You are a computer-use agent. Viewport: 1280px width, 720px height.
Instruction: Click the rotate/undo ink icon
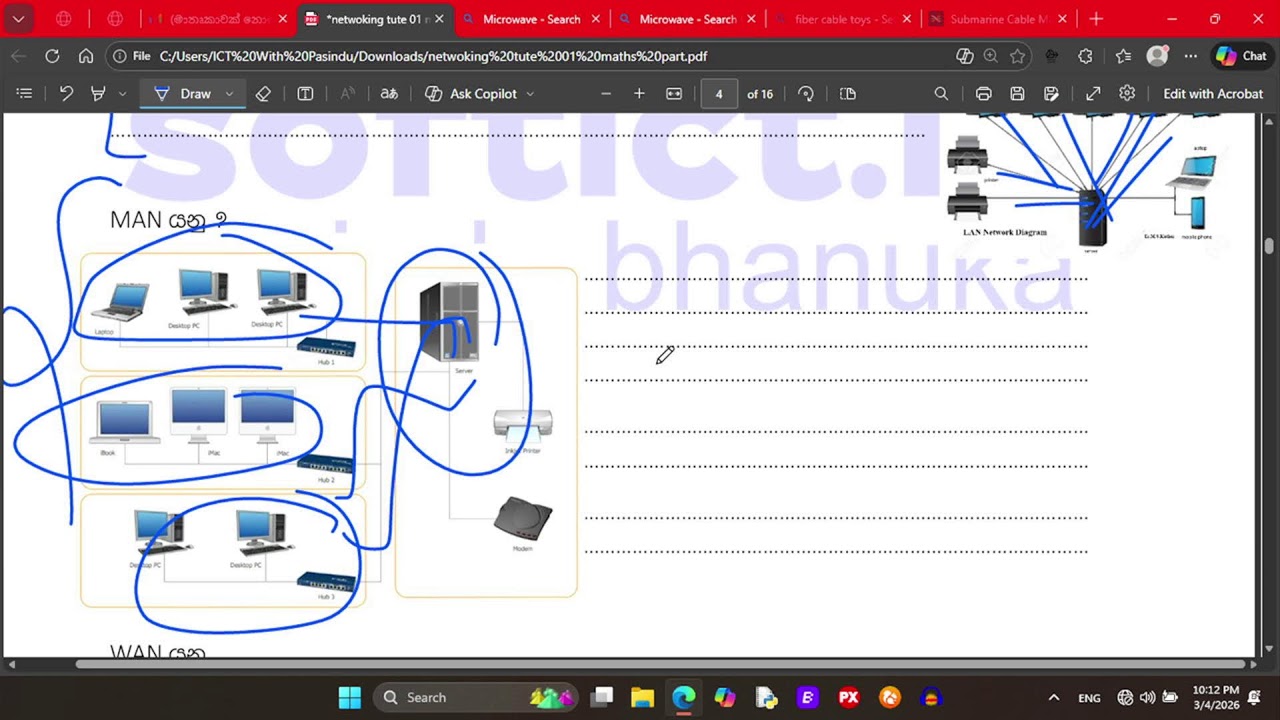coord(66,93)
